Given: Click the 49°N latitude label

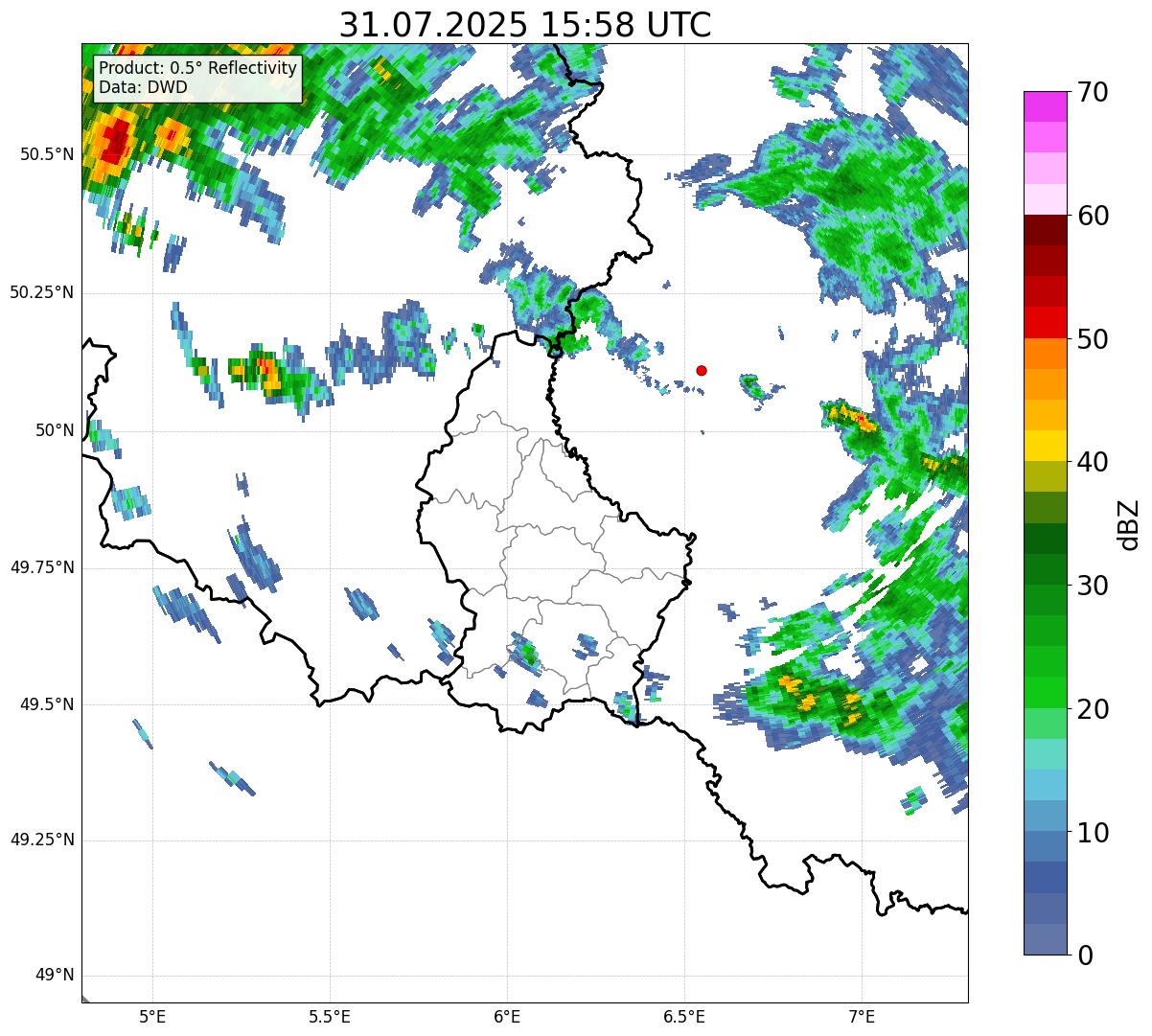Looking at the screenshot, I should coord(55,976).
